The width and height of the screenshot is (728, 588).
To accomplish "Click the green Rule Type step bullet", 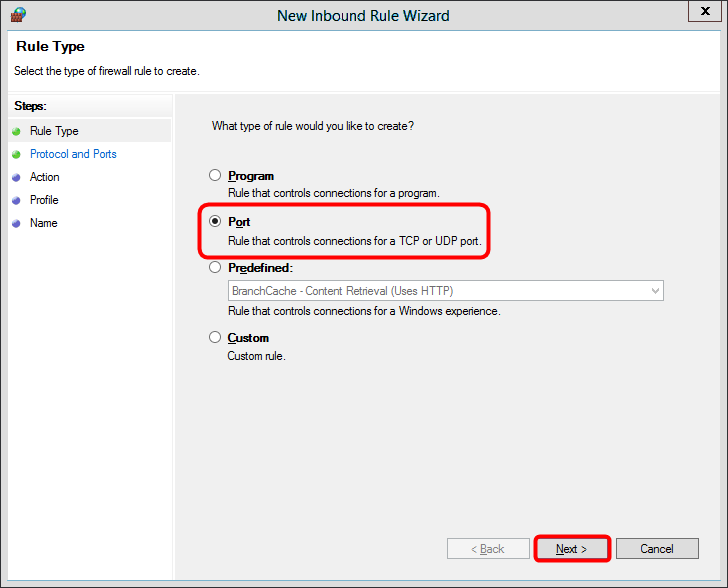I will tap(16, 131).
